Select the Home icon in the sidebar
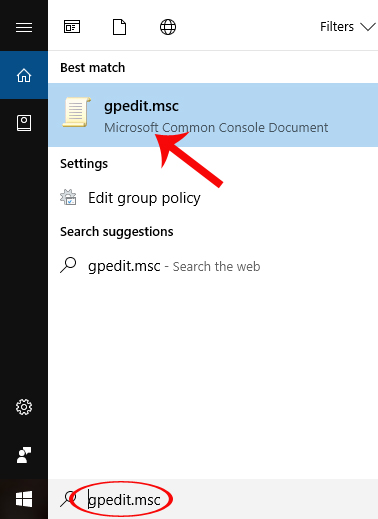The height and width of the screenshot is (519, 378). pyautogui.click(x=24, y=75)
